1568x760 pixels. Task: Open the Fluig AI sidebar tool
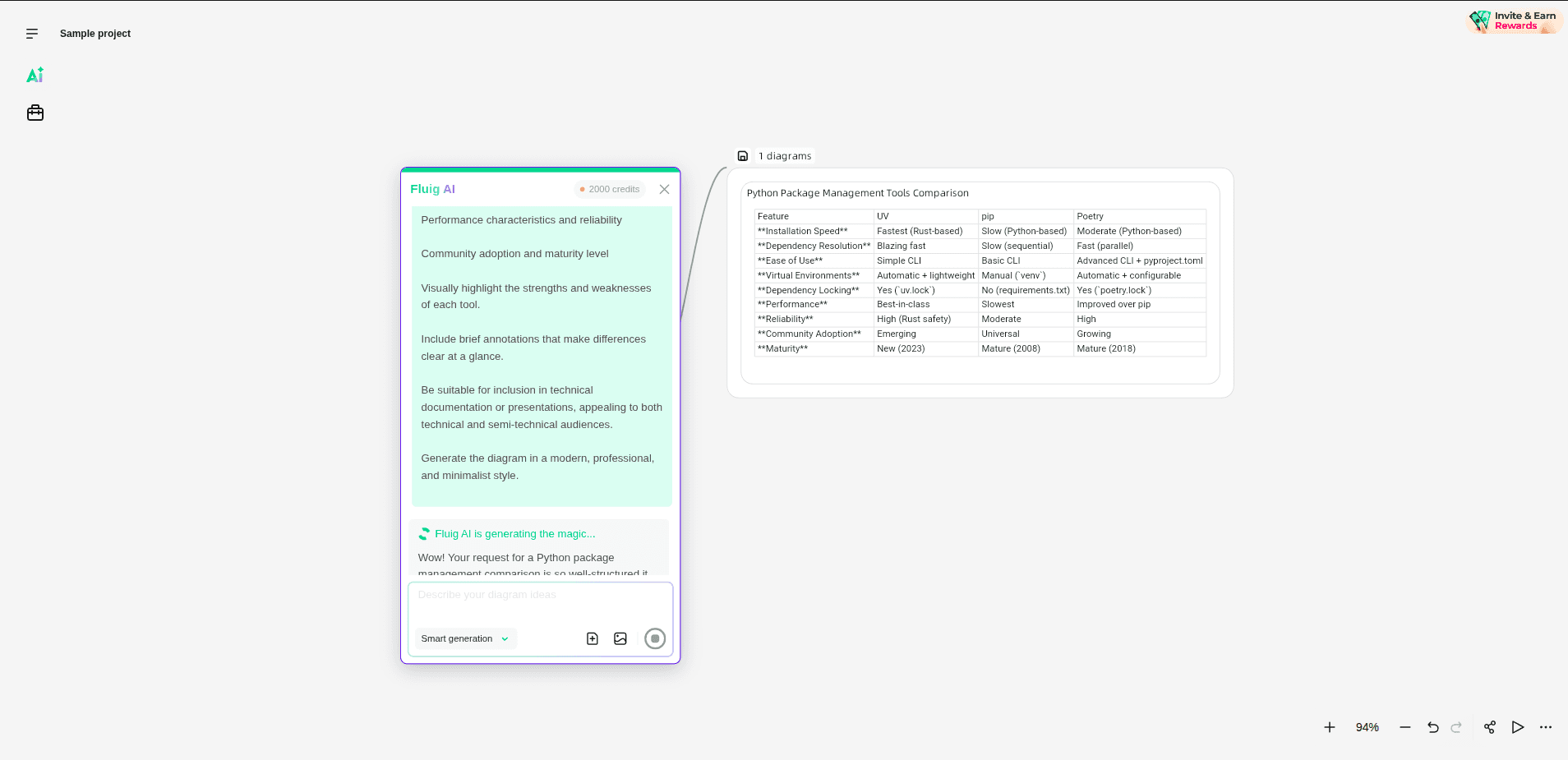tap(35, 75)
